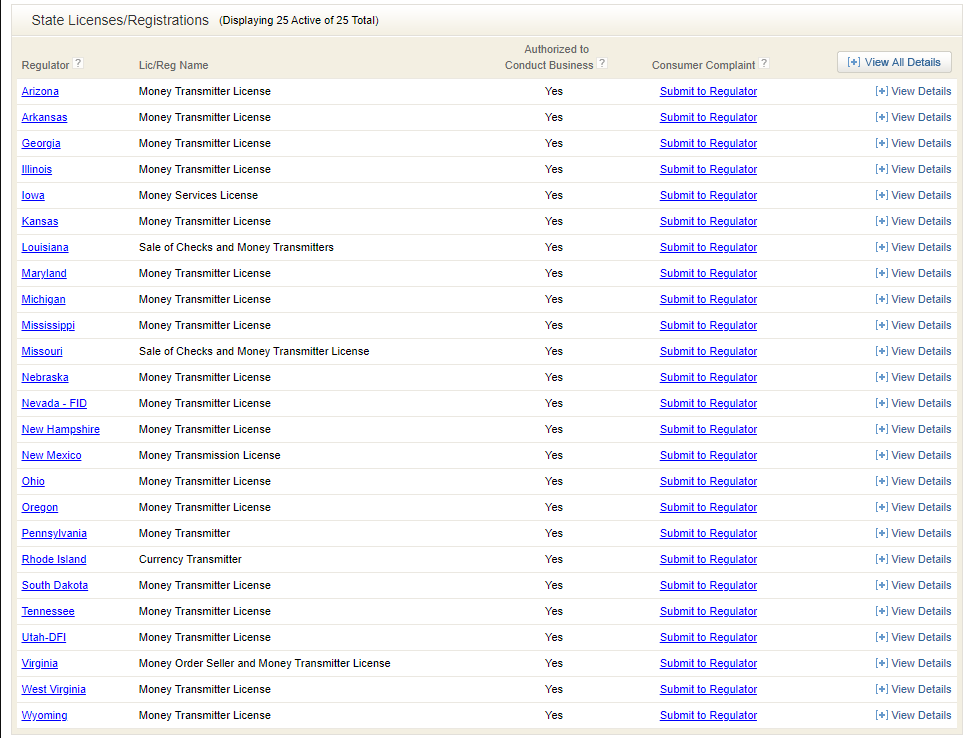
Task: Expand View Details for Nevada - FID
Action: pos(913,403)
